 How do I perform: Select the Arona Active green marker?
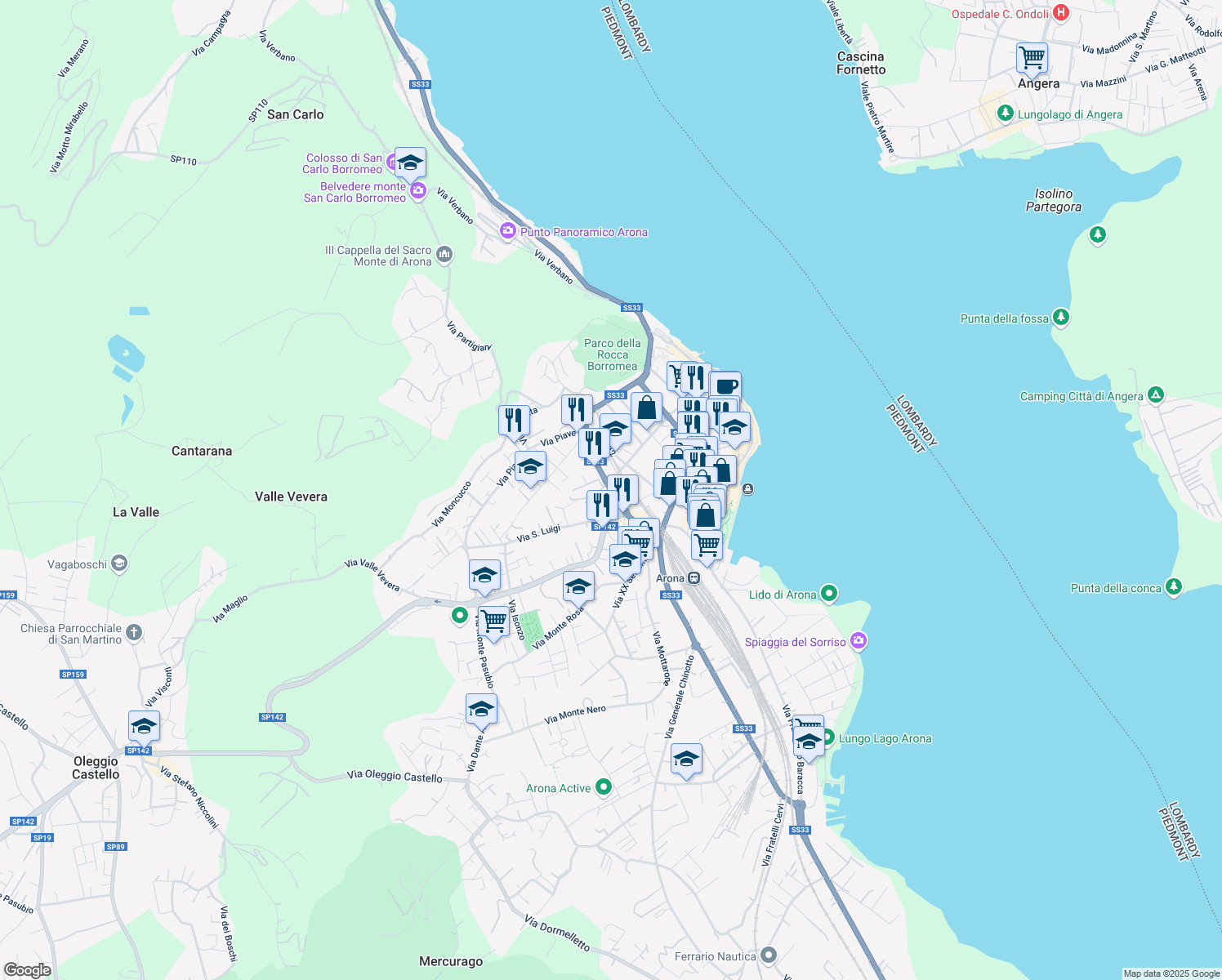point(603,787)
